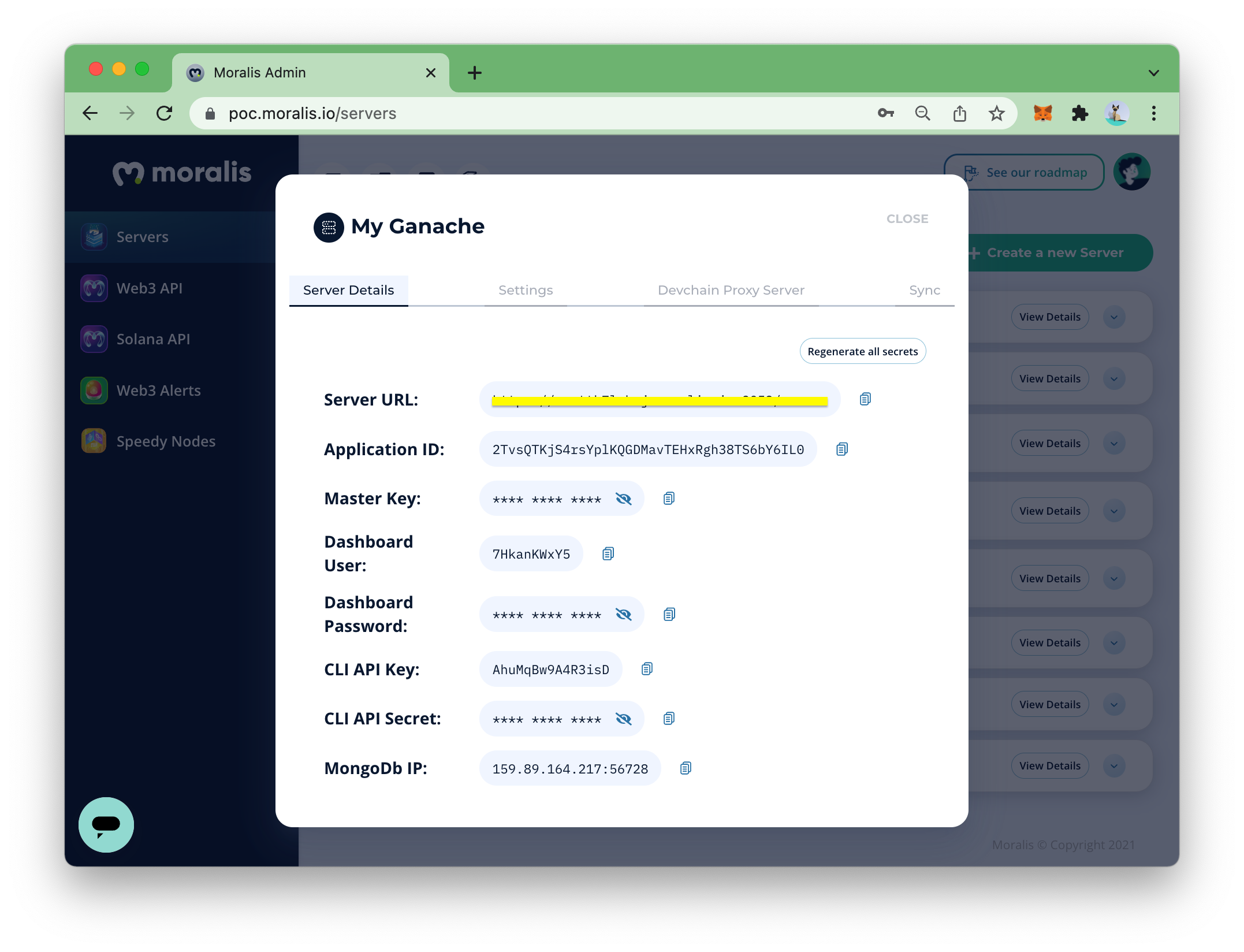
Task: Click the copy icon next to CLI API Key
Action: pyautogui.click(x=647, y=667)
